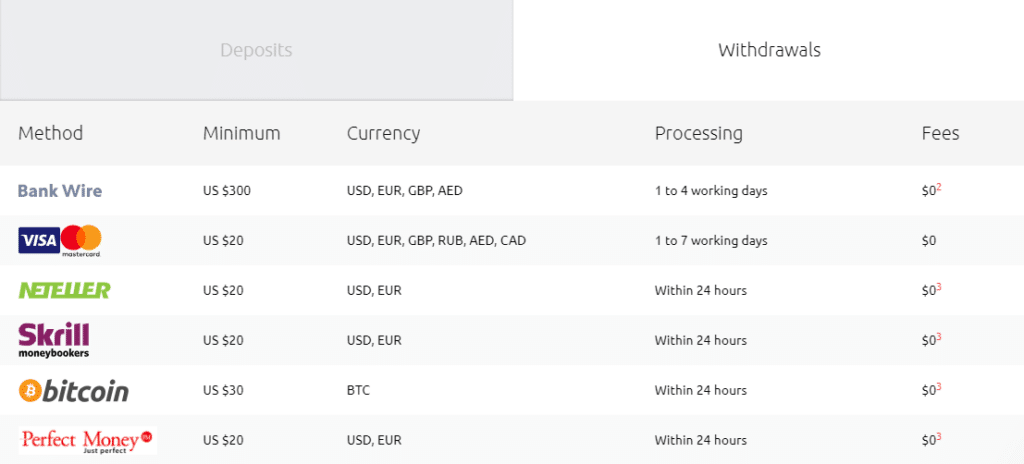
Task: Open the Perfect Money logo
Action: click(x=88, y=440)
